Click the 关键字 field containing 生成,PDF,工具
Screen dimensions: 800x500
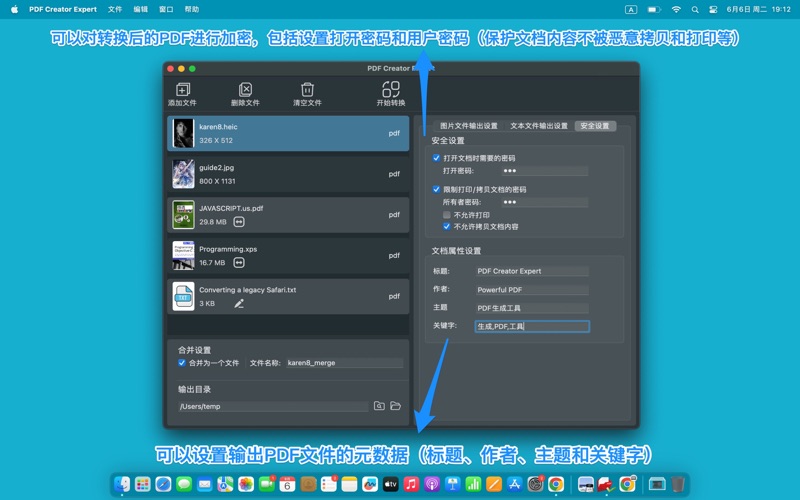click(x=532, y=326)
